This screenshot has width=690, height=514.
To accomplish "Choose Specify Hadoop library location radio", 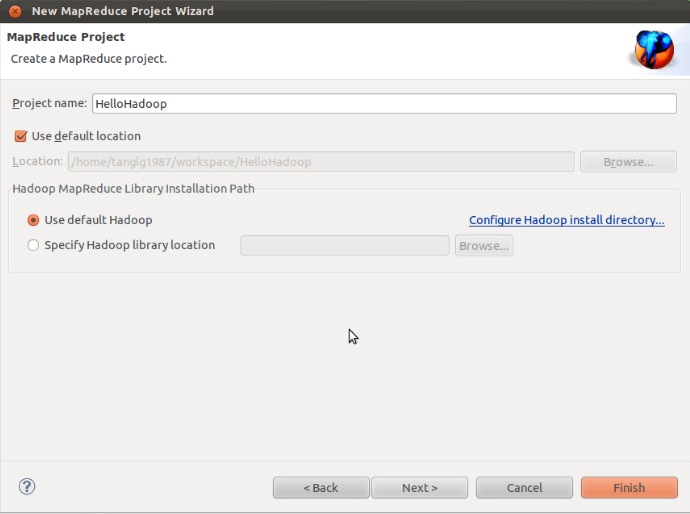I will click(33, 245).
